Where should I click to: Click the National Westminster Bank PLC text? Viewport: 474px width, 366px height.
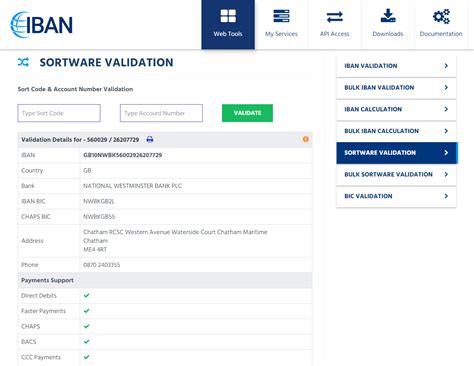[132, 186]
